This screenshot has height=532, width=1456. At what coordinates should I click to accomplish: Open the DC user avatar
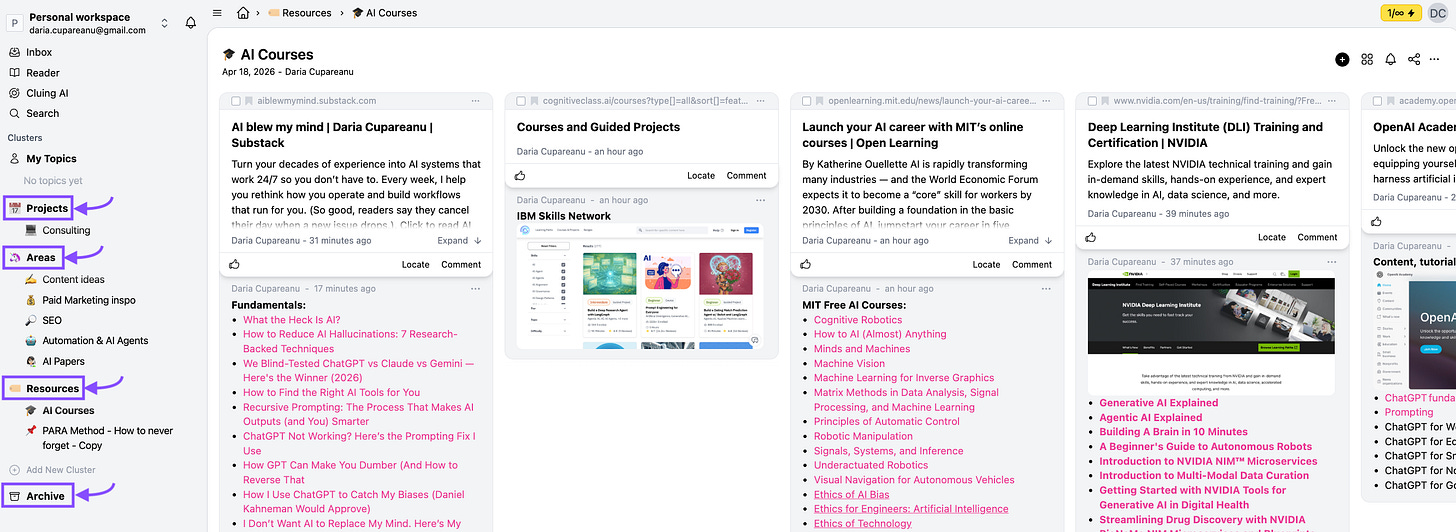pyautogui.click(x=1437, y=13)
